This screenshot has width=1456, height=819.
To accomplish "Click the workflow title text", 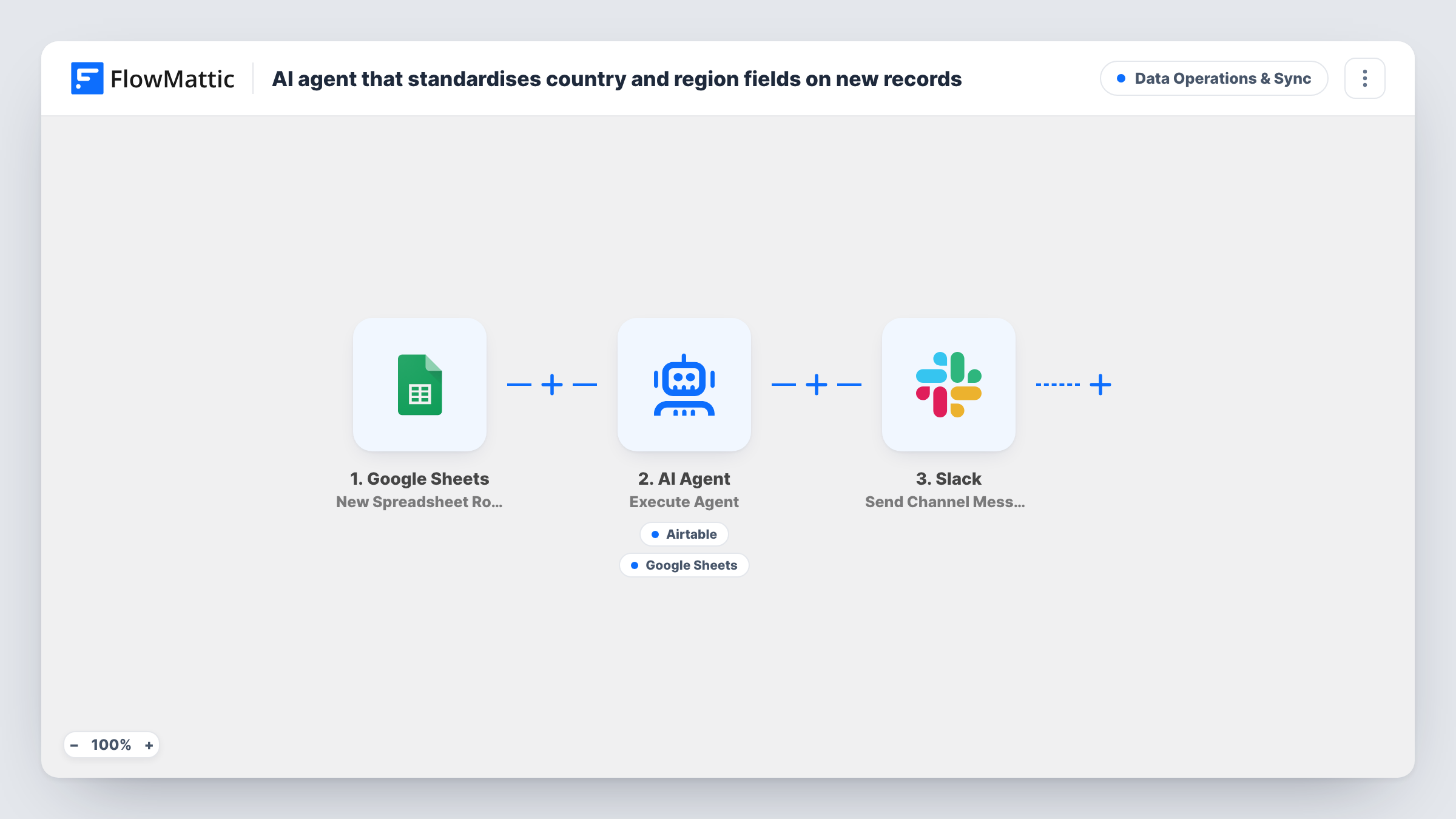I will [x=617, y=79].
